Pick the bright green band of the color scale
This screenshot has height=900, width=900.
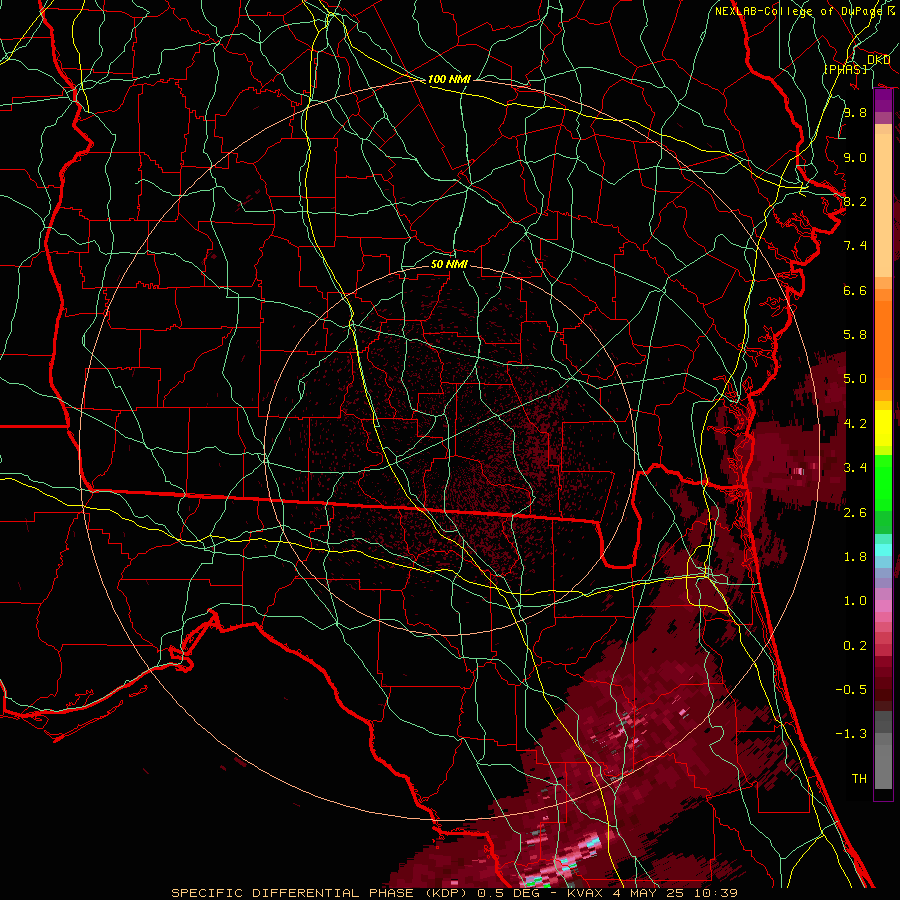883,482
